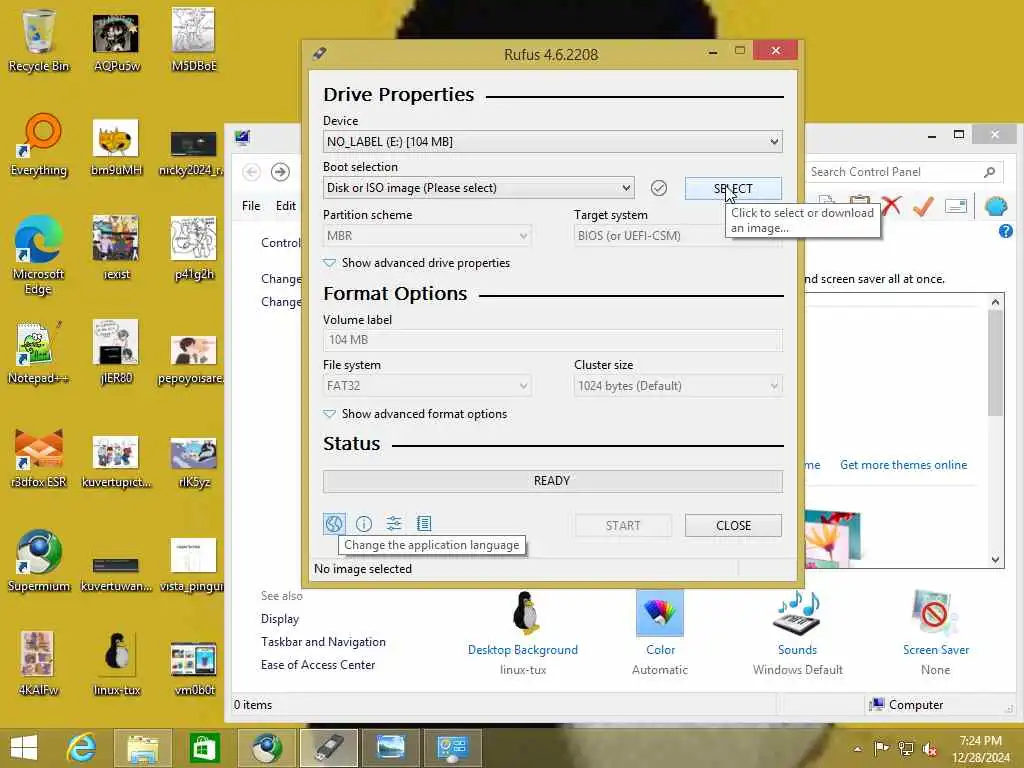
Task: Click the themes list scrollbar down arrow
Action: [995, 560]
